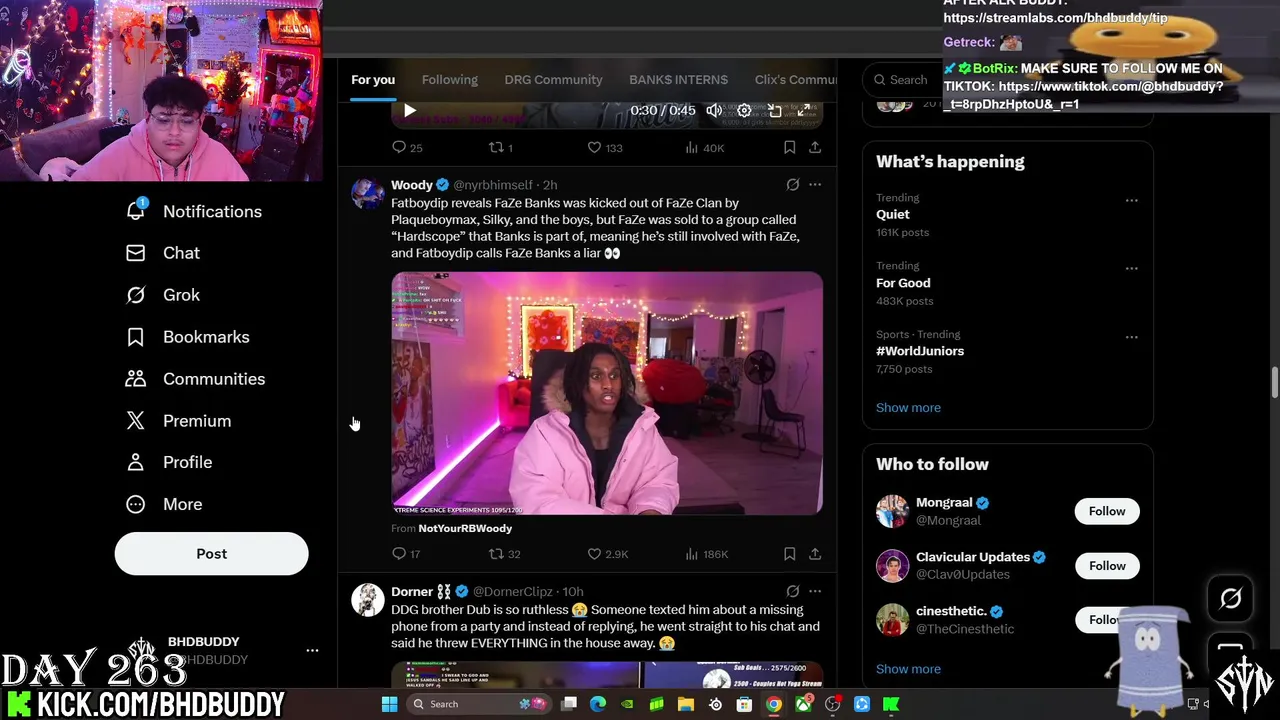1280x720 pixels.
Task: Play the top video at 0:30
Action: 409,111
